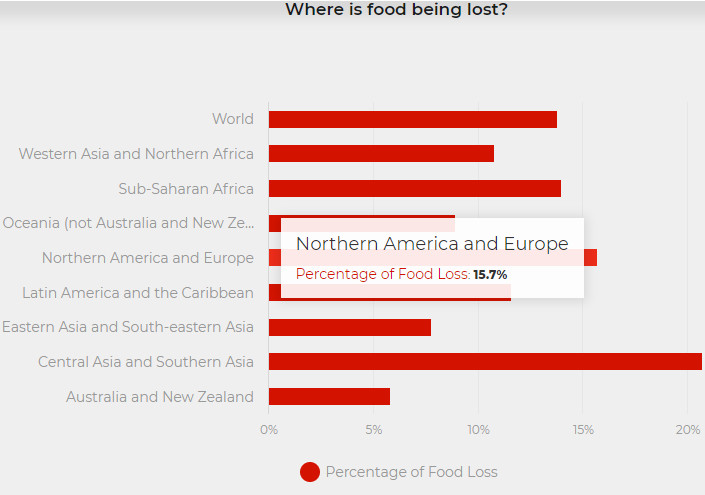Select the Eastern Asia and South-eastern Asia bar

[349, 328]
